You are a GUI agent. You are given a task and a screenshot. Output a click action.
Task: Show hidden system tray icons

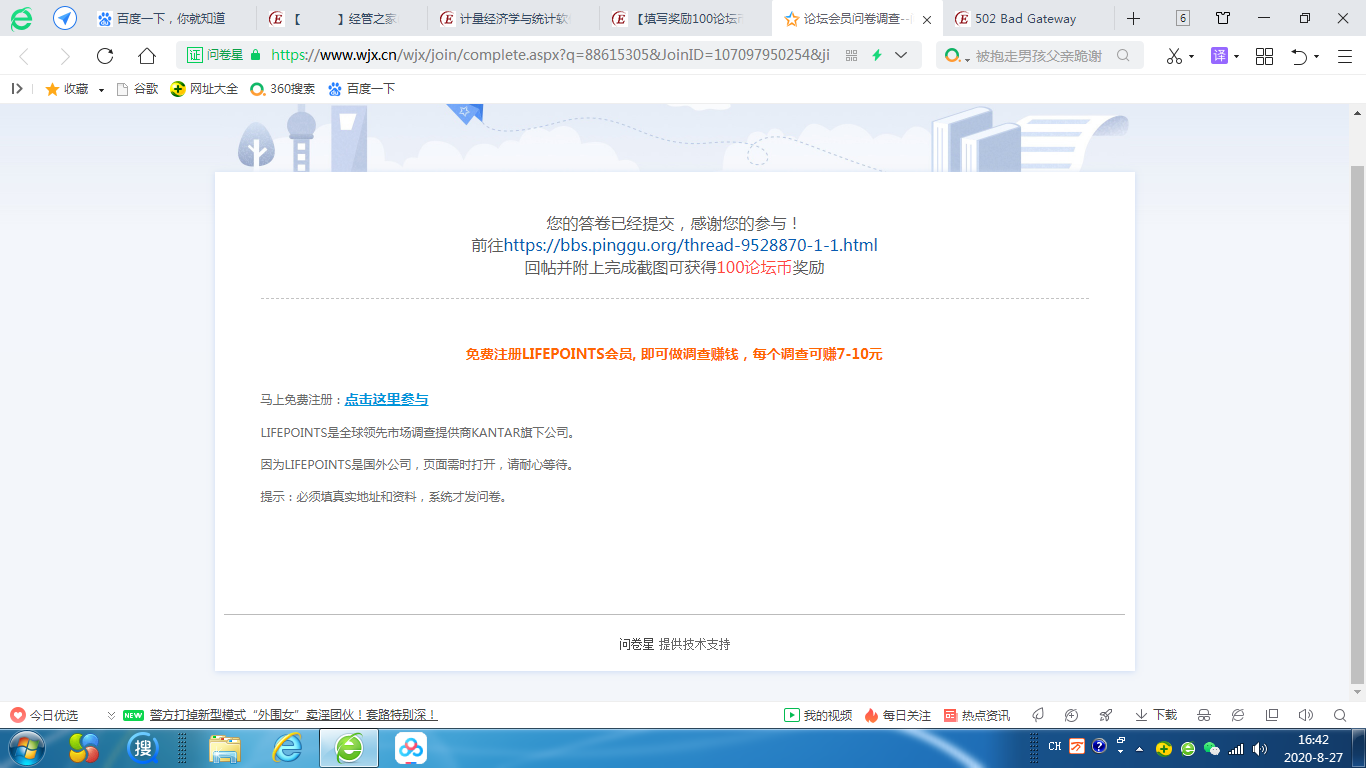coord(1139,748)
